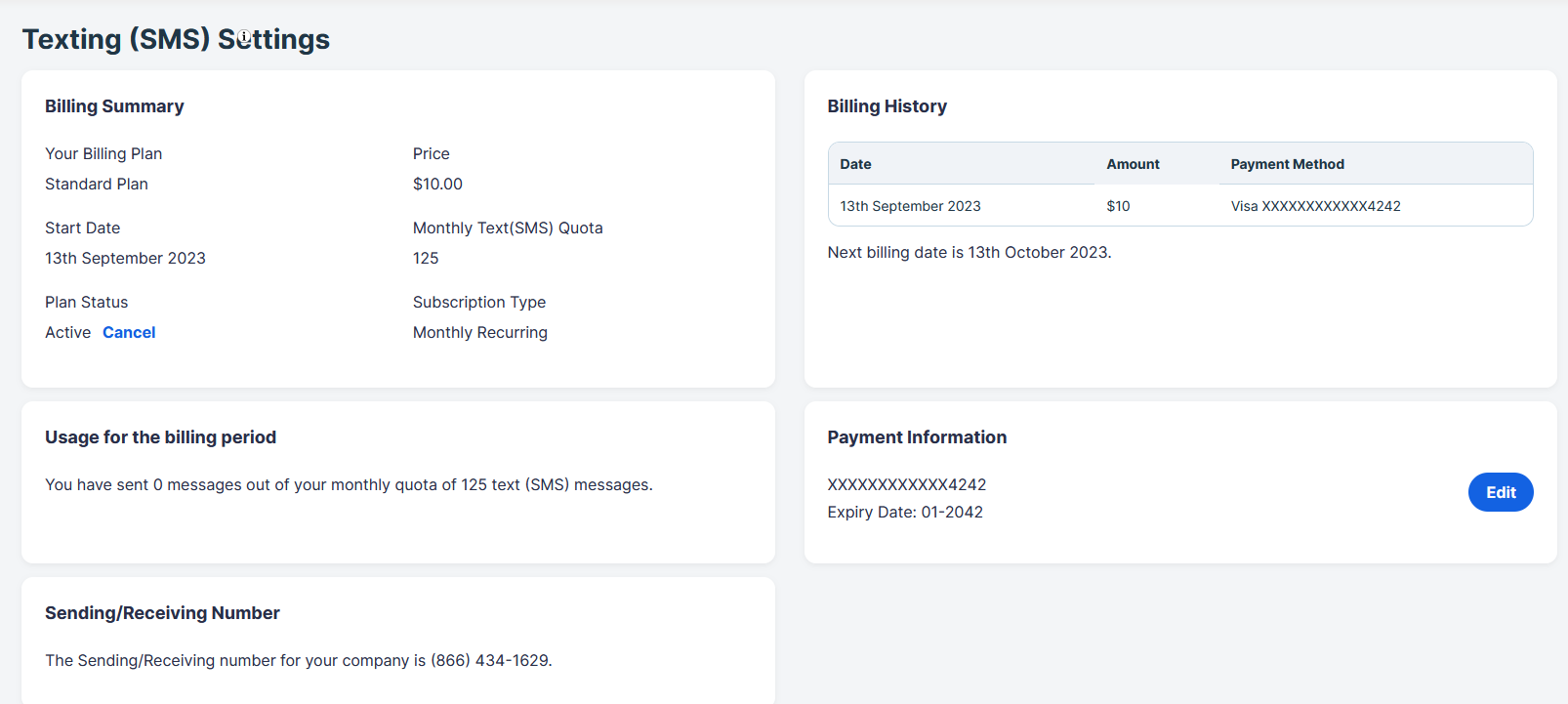Click the Usage for the billing period heading
Image resolution: width=1568 pixels, height=704 pixels.
[x=160, y=437]
